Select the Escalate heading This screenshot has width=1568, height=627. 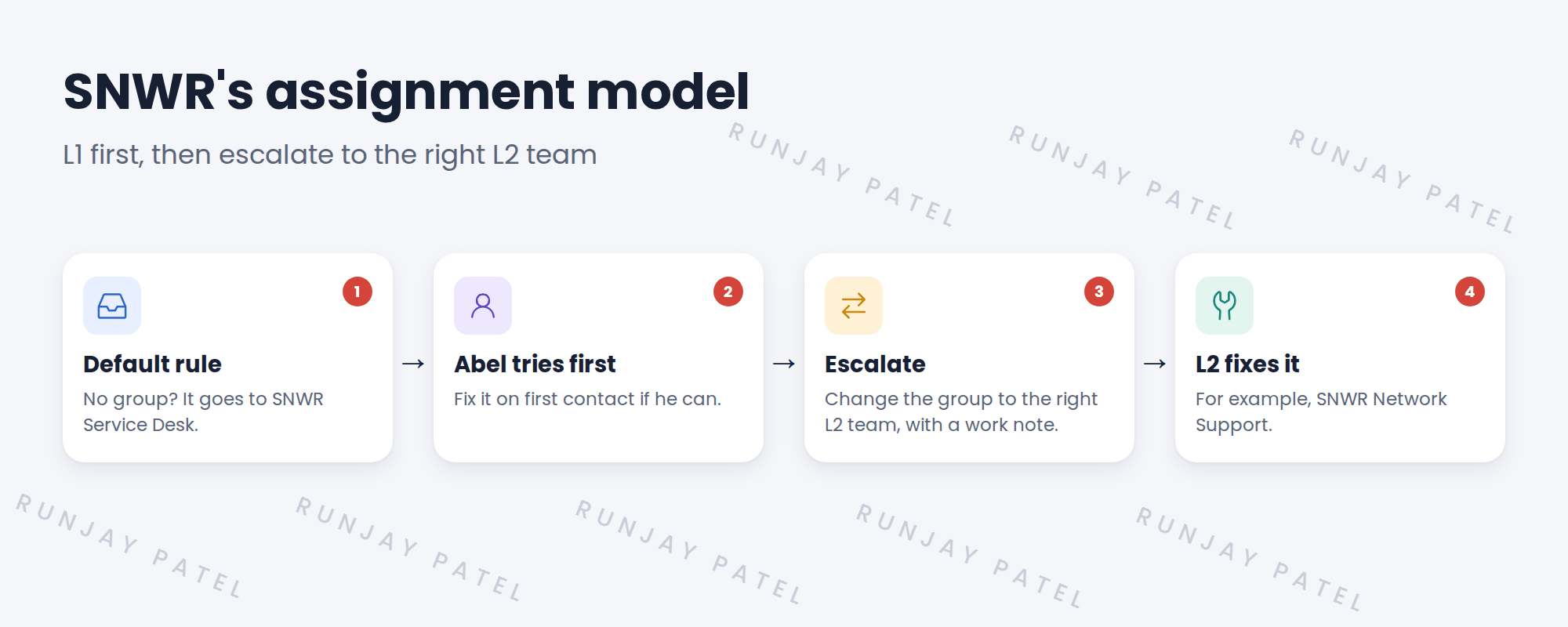coord(875,364)
